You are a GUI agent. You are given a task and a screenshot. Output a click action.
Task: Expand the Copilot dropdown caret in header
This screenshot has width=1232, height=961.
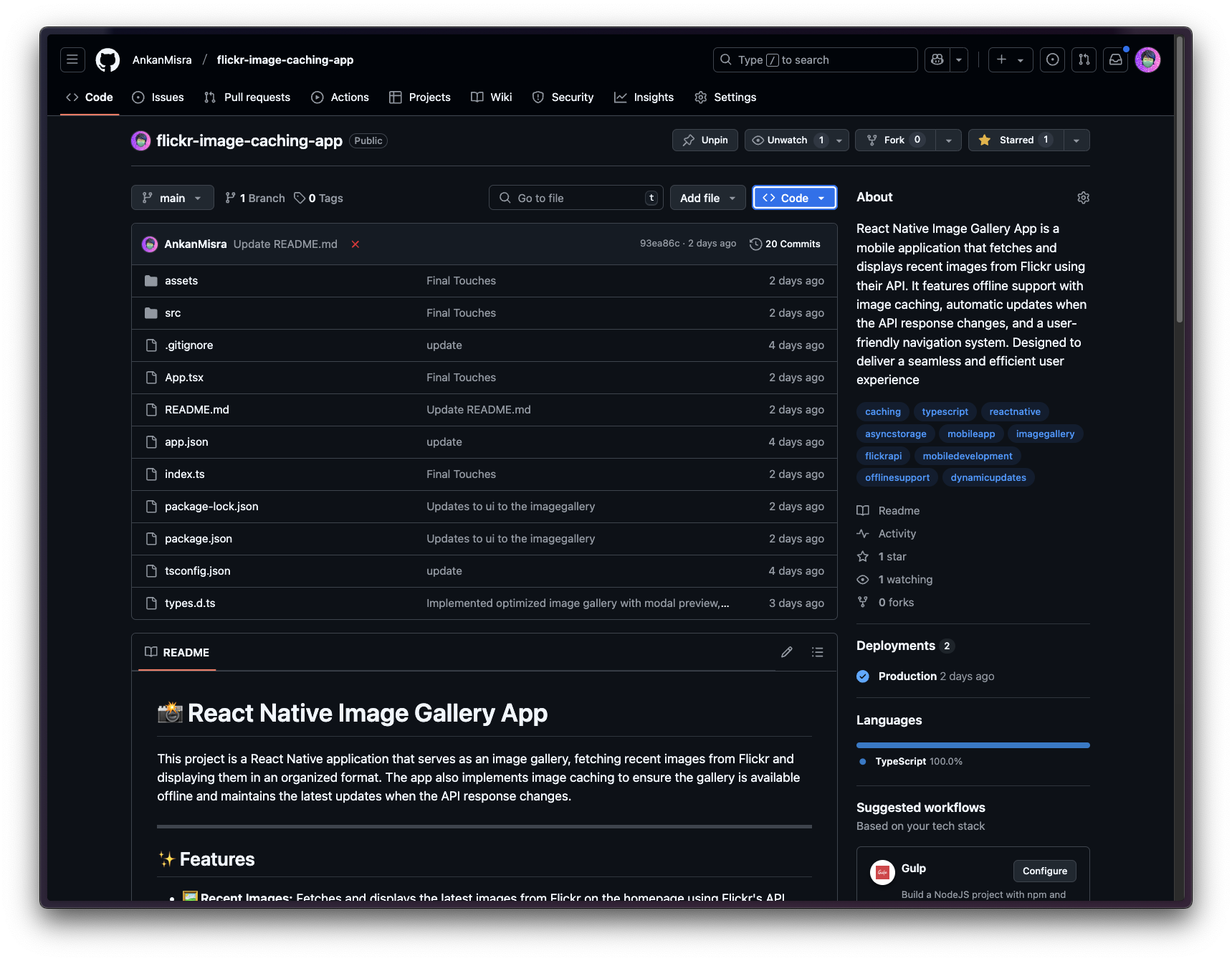(959, 59)
